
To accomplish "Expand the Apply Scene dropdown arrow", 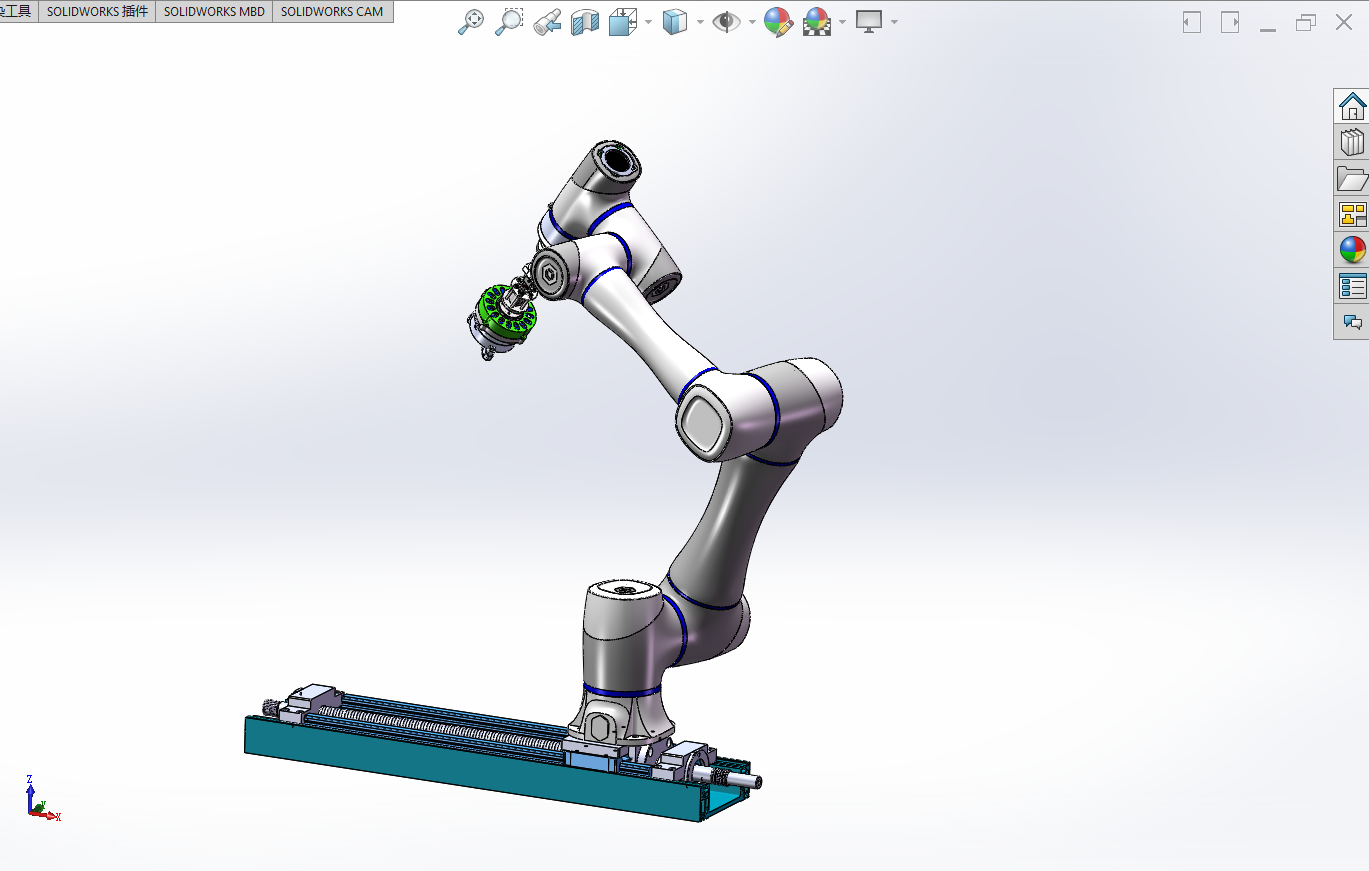I will (844, 22).
